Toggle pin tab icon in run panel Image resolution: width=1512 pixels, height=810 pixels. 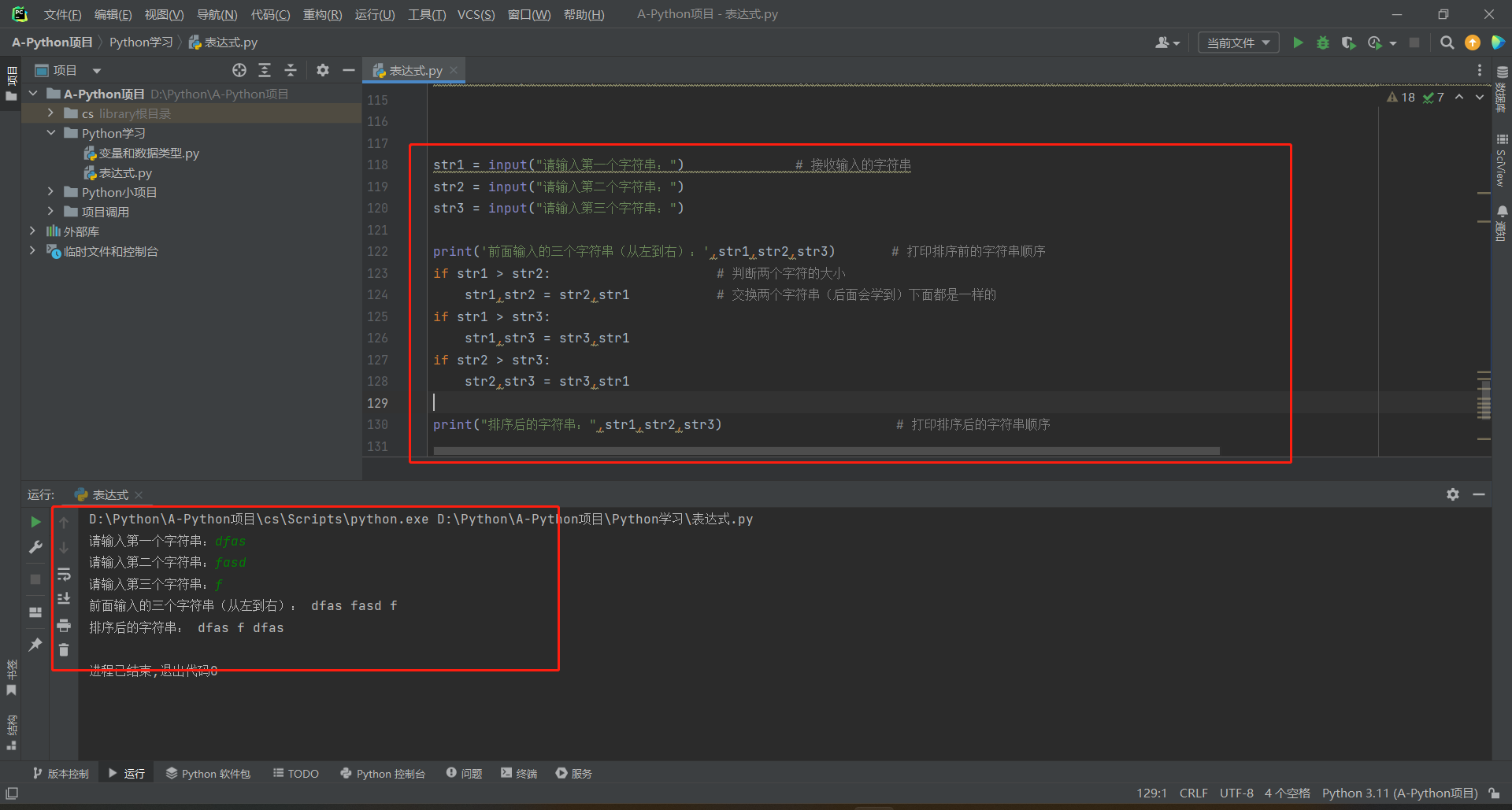pos(35,645)
